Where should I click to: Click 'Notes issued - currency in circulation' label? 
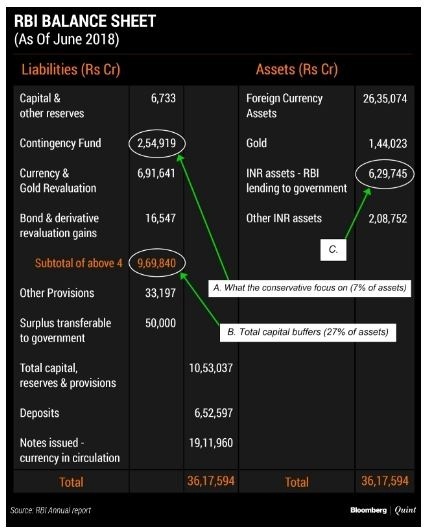[x=70, y=450]
